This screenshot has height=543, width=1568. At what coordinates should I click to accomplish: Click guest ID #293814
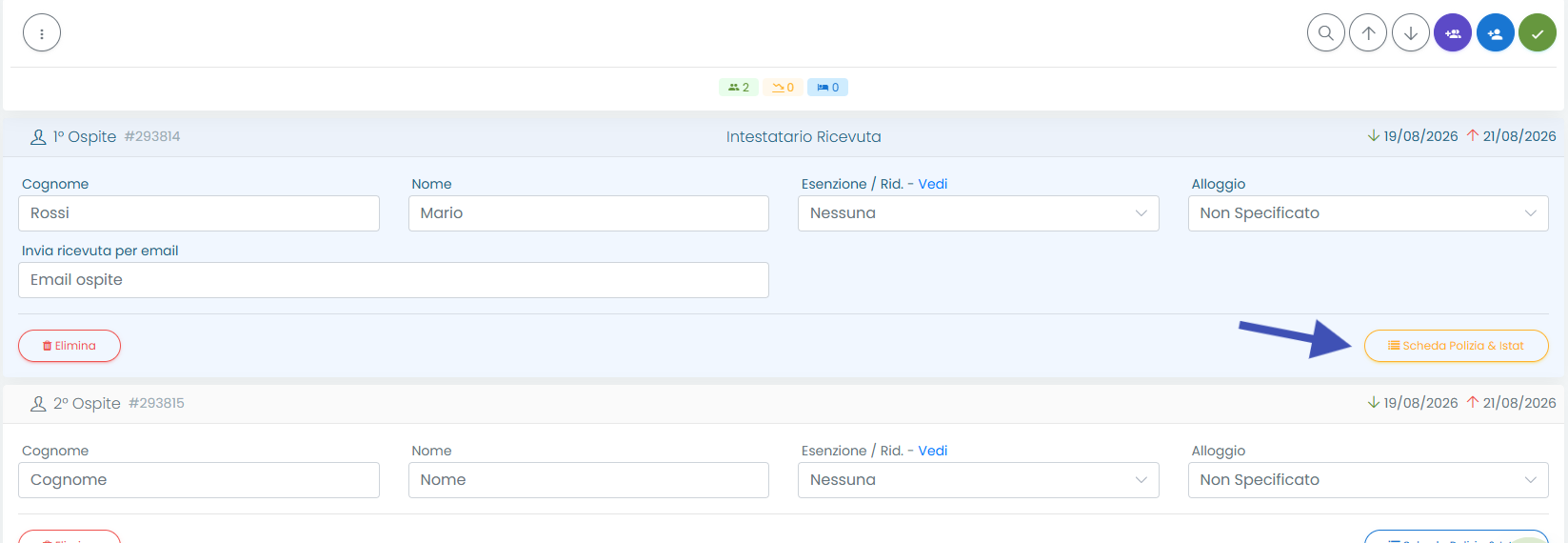(152, 136)
